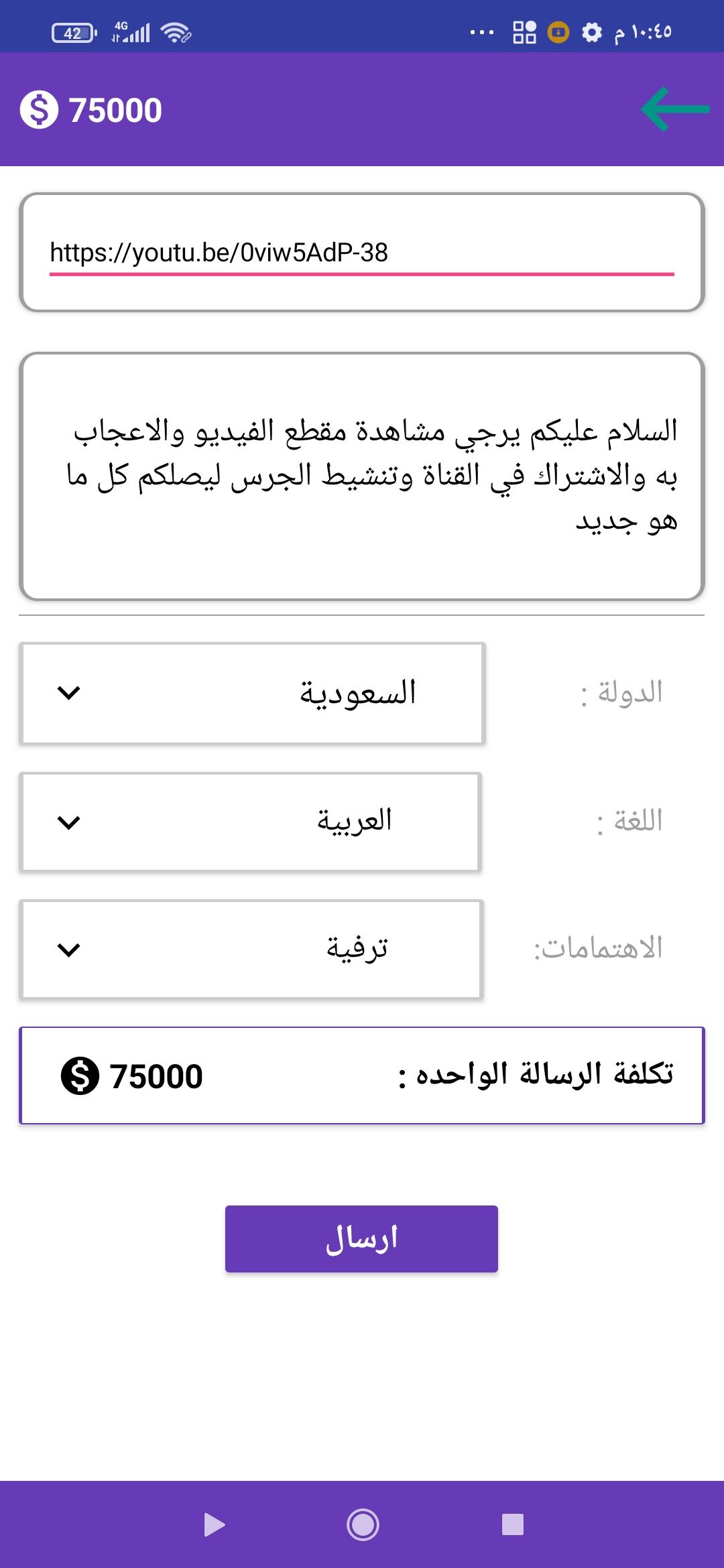Viewport: 724px width, 1568px height.
Task: Tap the black dollar icon in cost box
Action: click(80, 1075)
